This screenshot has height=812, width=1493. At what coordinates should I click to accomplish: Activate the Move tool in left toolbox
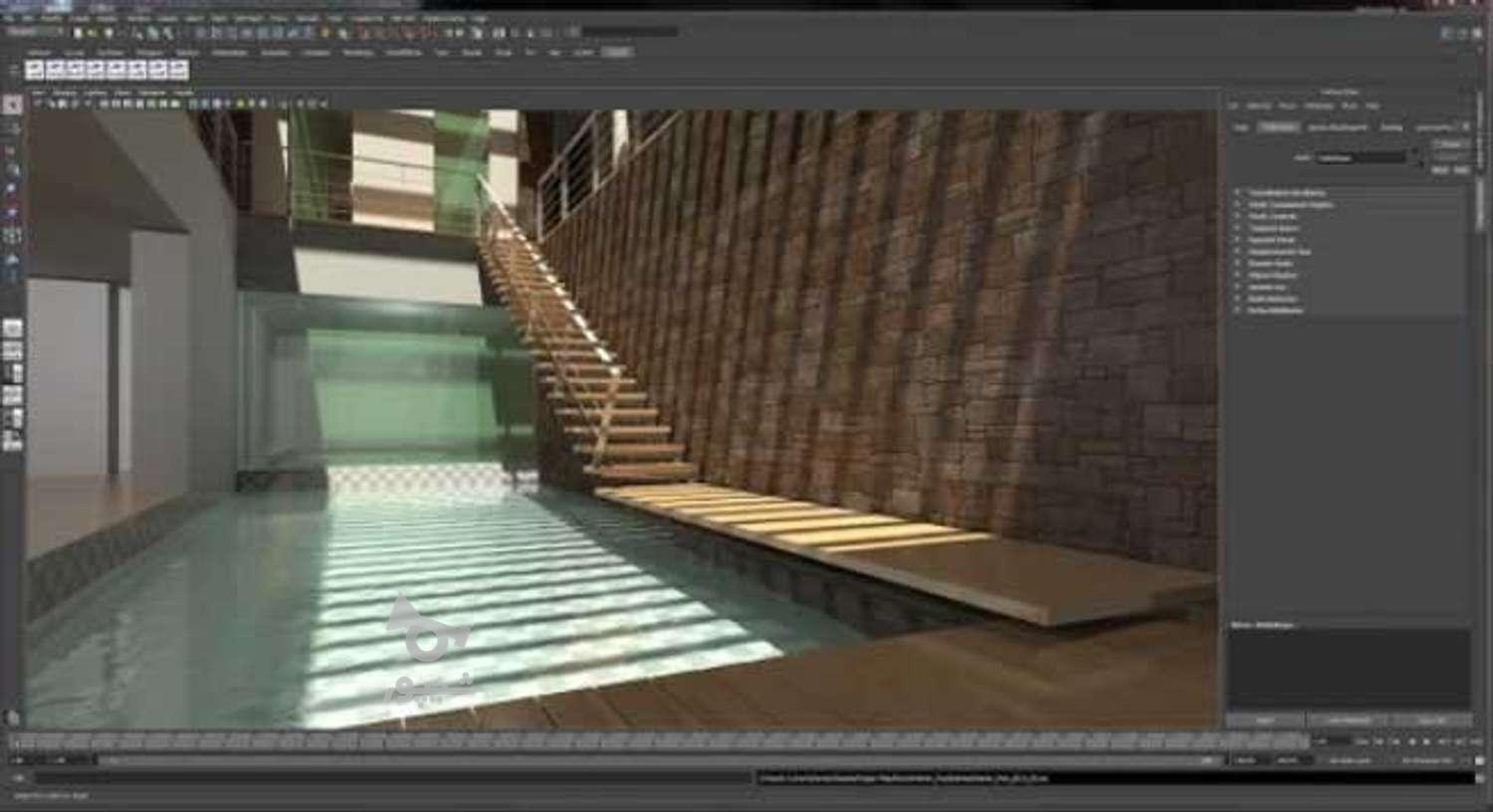(12, 169)
